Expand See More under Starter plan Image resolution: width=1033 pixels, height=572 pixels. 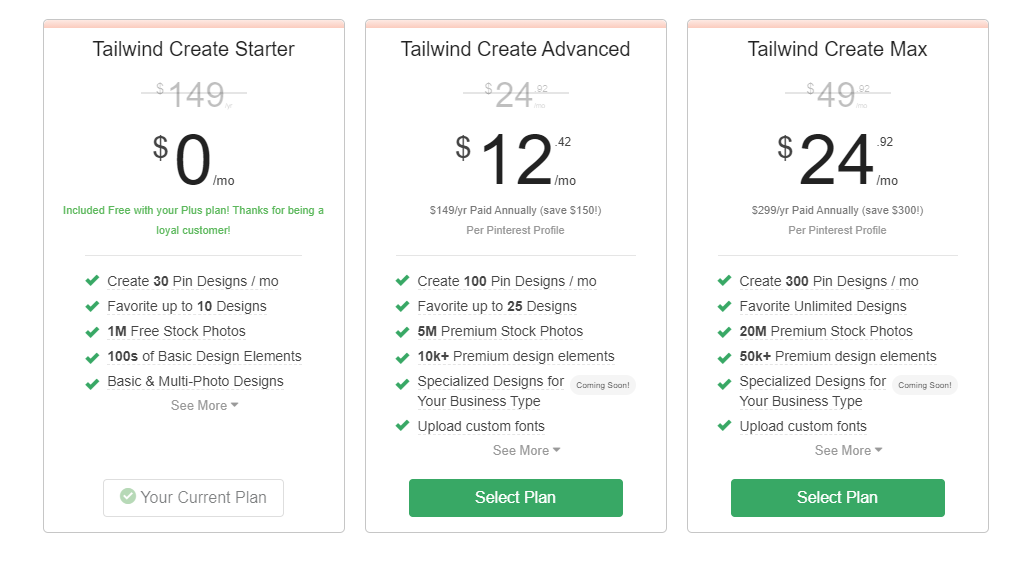click(x=204, y=405)
